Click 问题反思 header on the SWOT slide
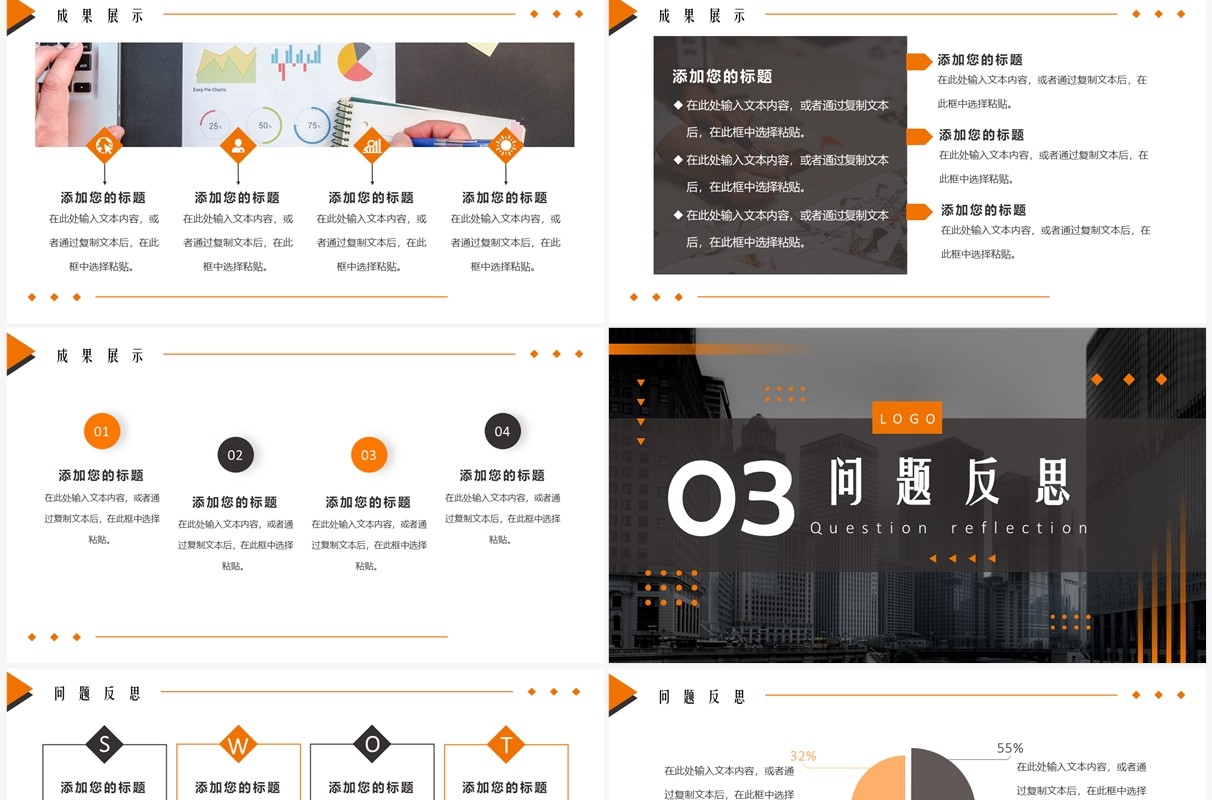Screen dimensions: 1212x800 pyautogui.click(x=98, y=693)
